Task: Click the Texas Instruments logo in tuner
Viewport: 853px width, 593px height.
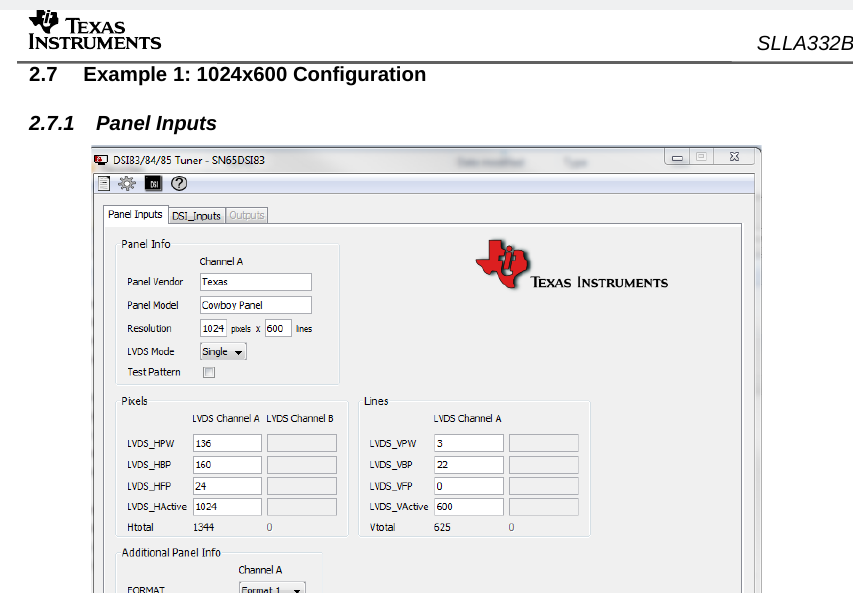Action: (572, 265)
